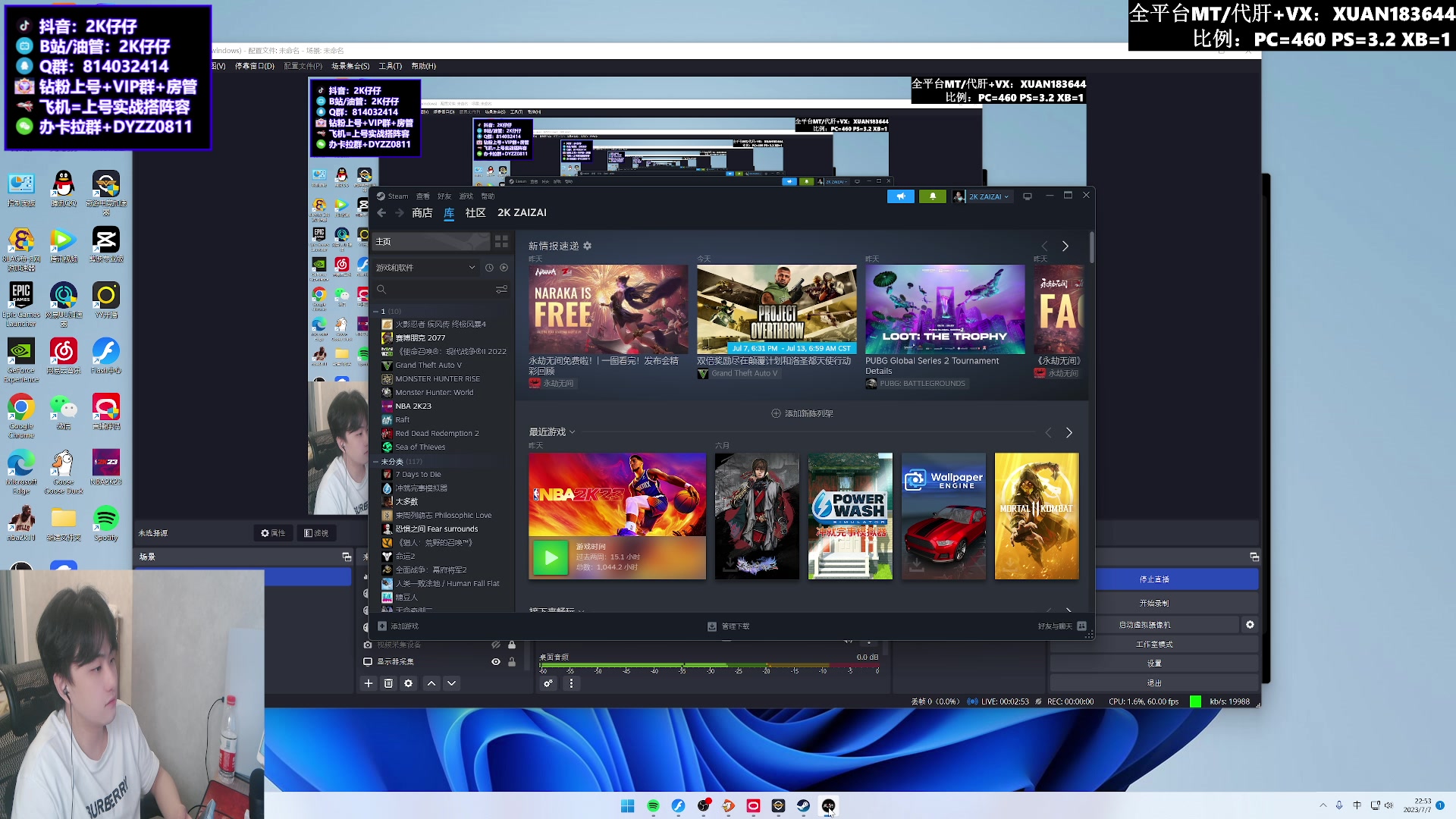Click the Steam library search field
The height and width of the screenshot is (819, 1456).
(434, 289)
